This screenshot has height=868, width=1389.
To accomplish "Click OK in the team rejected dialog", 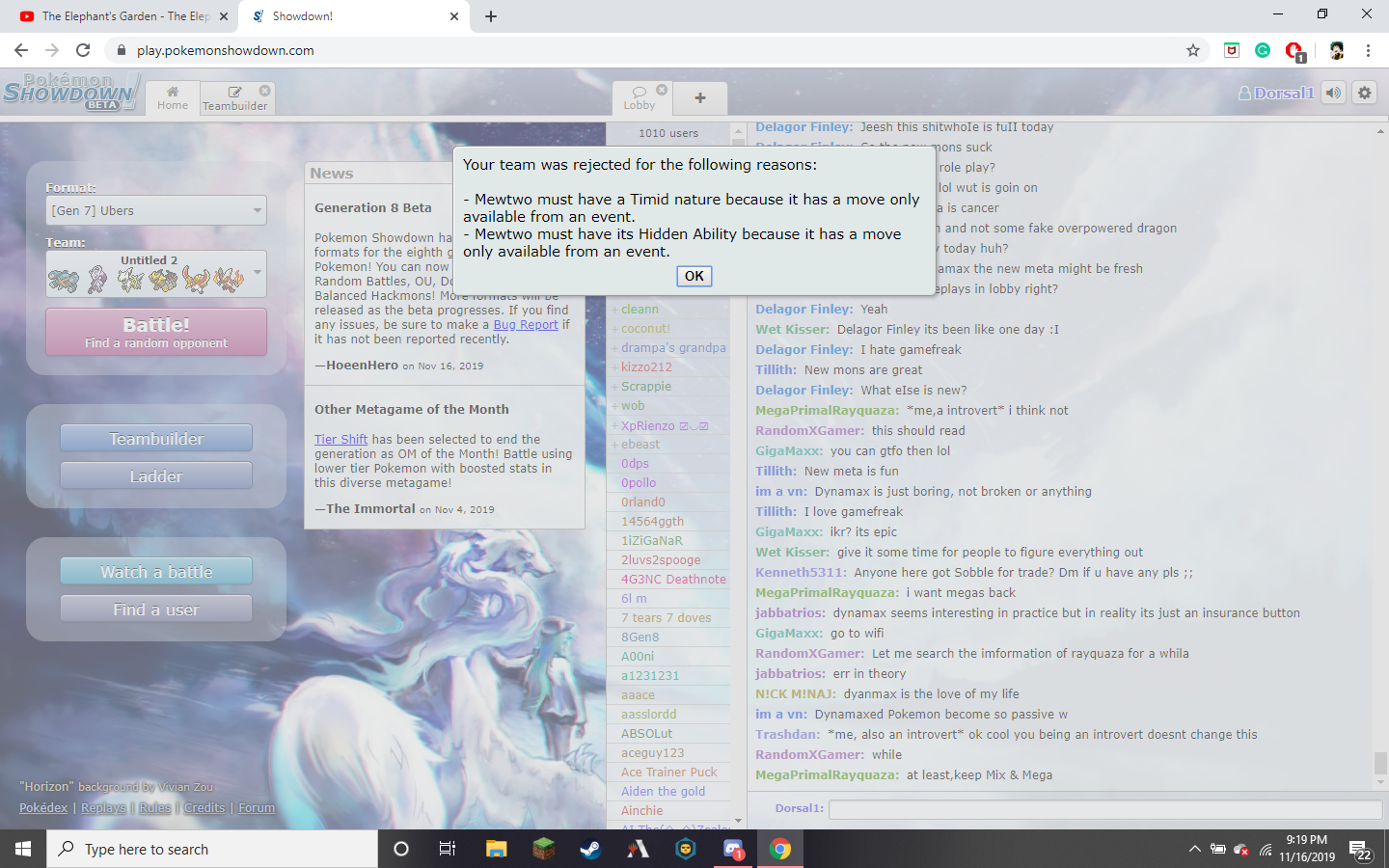I will [694, 276].
